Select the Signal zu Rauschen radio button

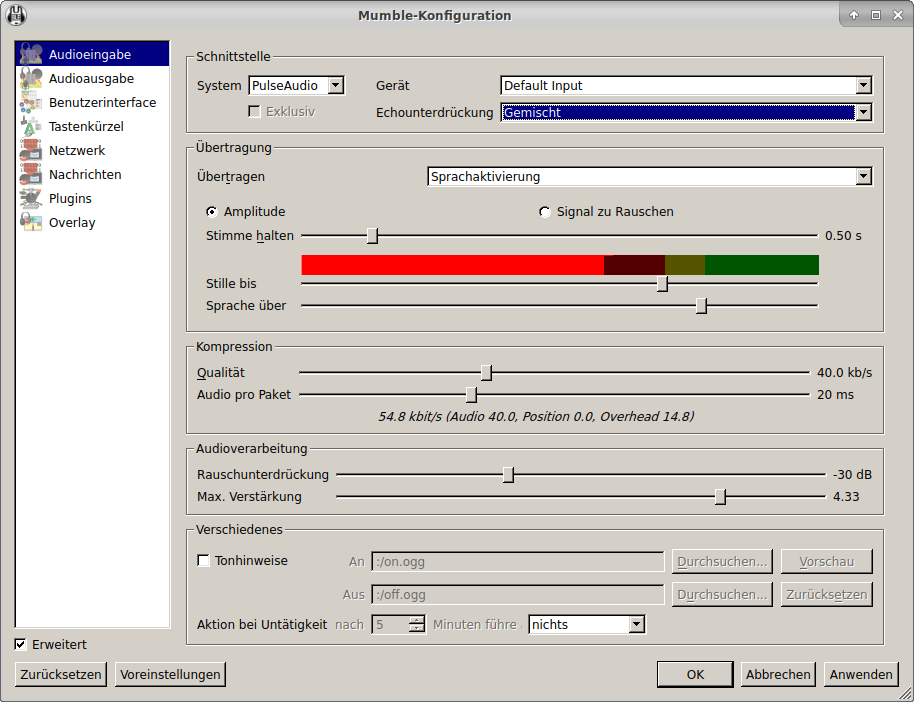coord(545,212)
